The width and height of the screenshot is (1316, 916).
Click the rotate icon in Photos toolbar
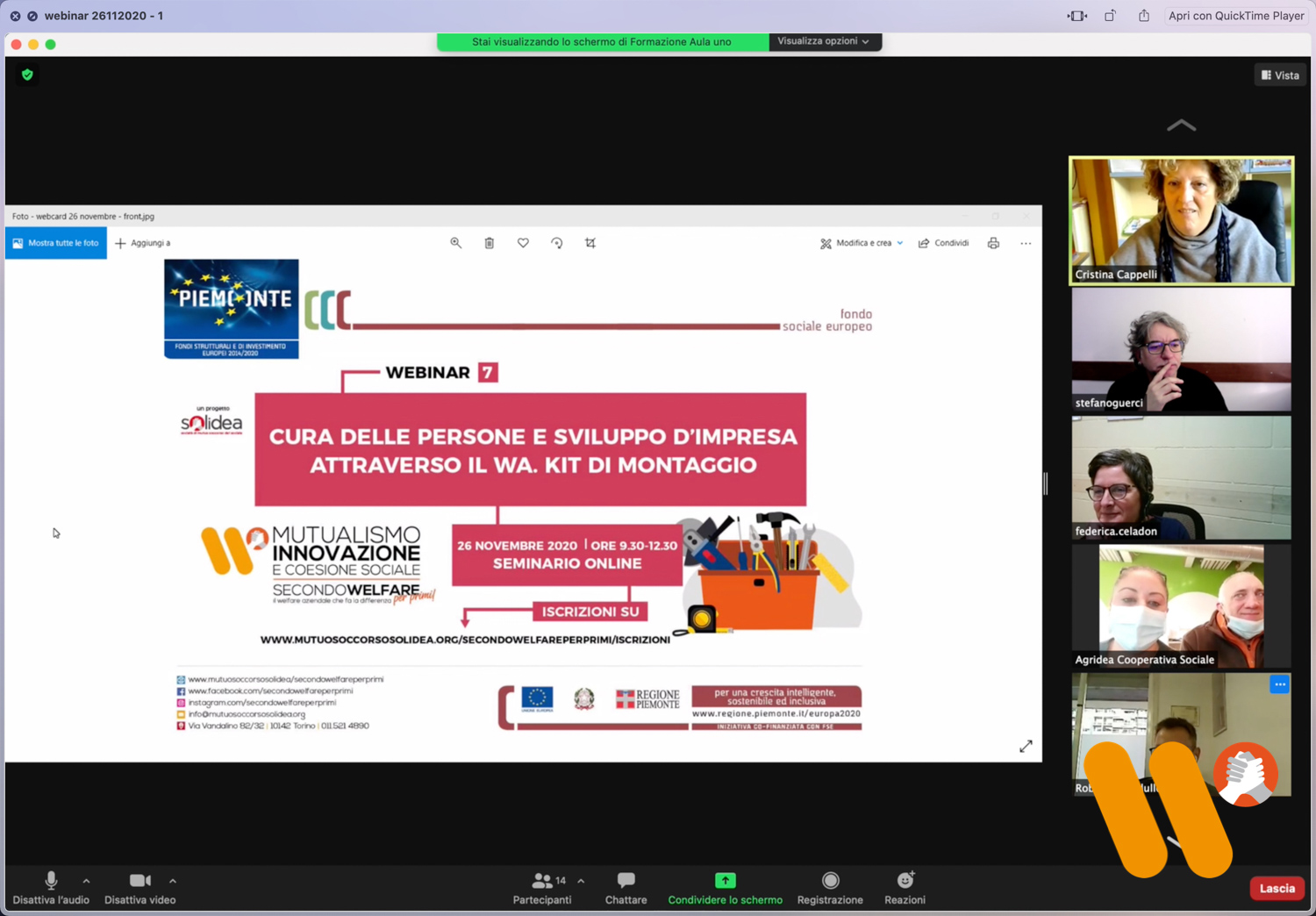point(556,243)
